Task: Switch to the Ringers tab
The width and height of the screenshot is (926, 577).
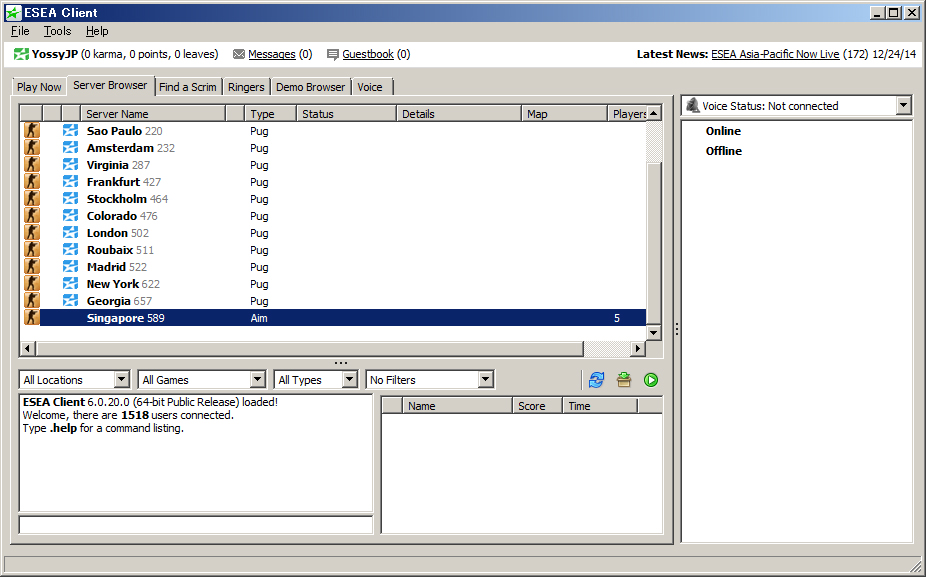Action: pyautogui.click(x=246, y=87)
